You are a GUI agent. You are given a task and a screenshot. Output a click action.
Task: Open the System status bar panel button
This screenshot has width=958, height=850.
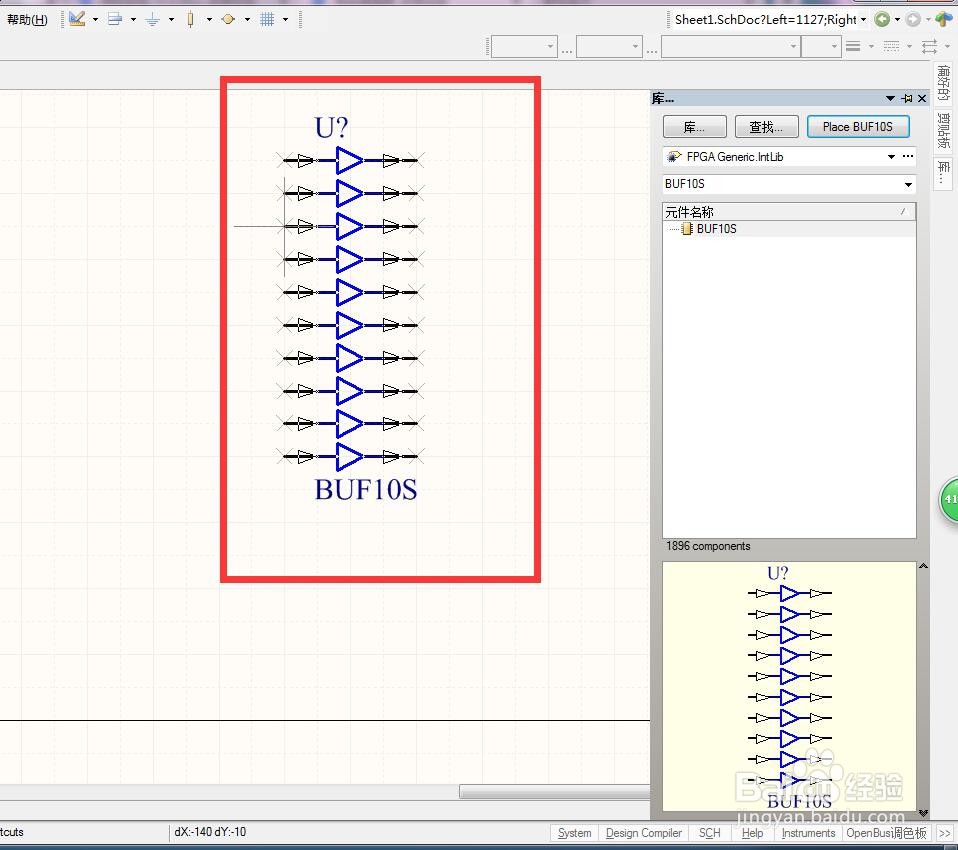tap(574, 833)
